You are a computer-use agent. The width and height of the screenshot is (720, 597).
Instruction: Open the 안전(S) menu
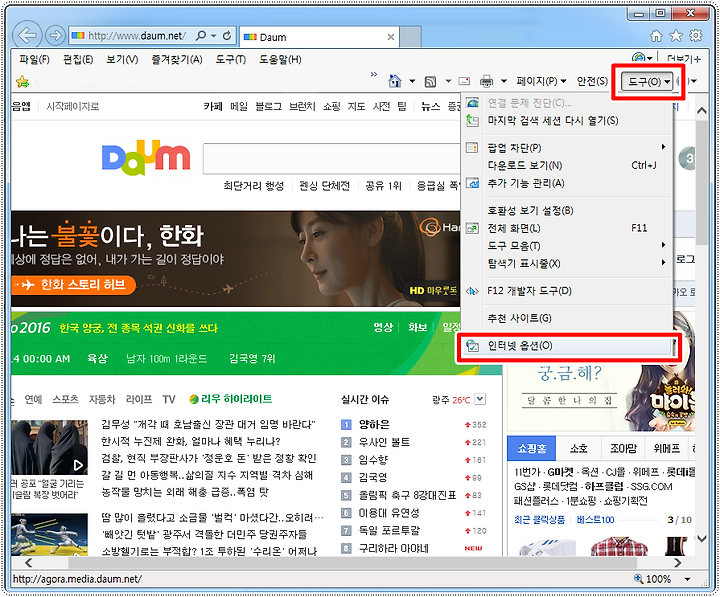(592, 81)
